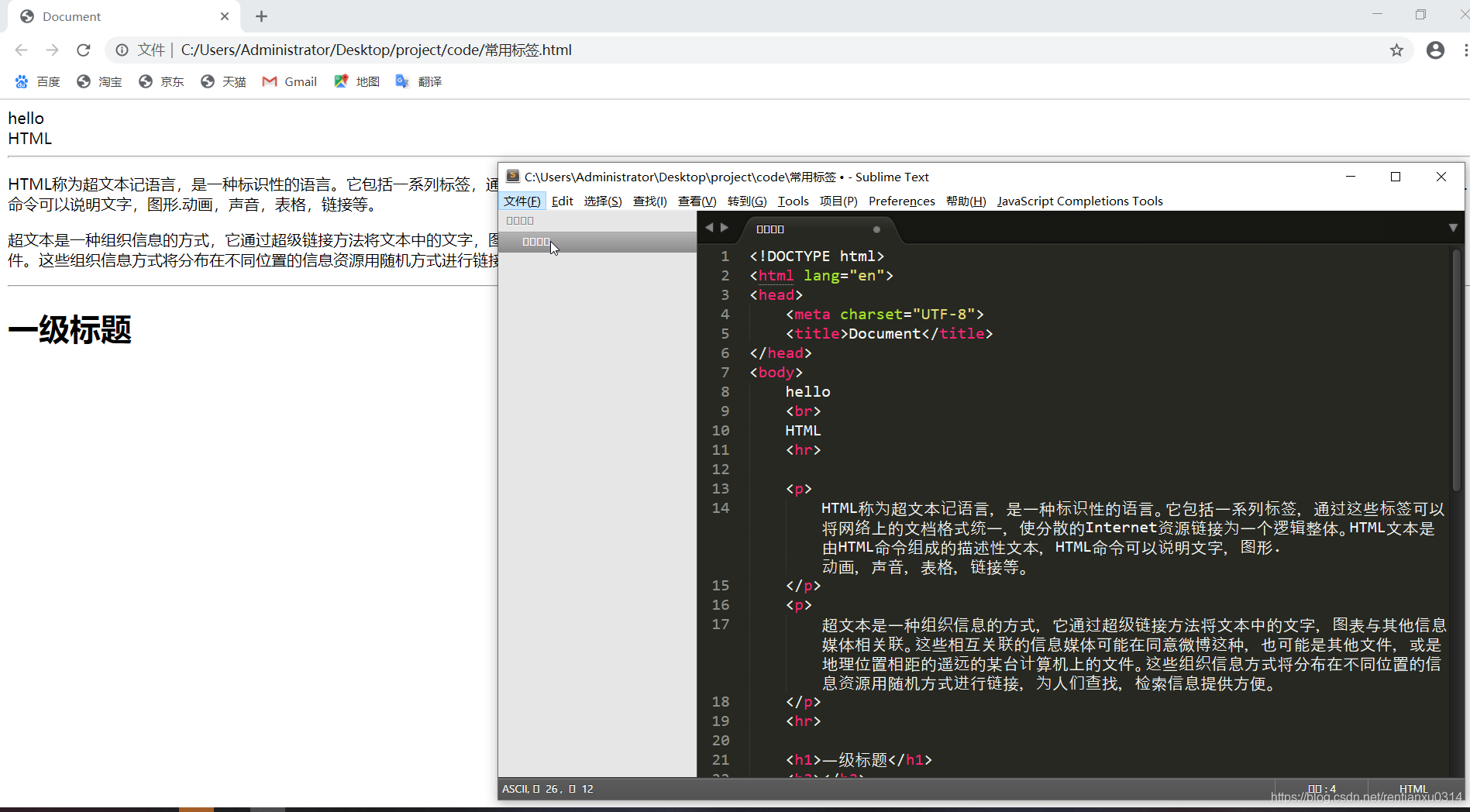Open the Edit menu in Sublime Text
Image resolution: width=1470 pixels, height=812 pixels.
[x=563, y=201]
